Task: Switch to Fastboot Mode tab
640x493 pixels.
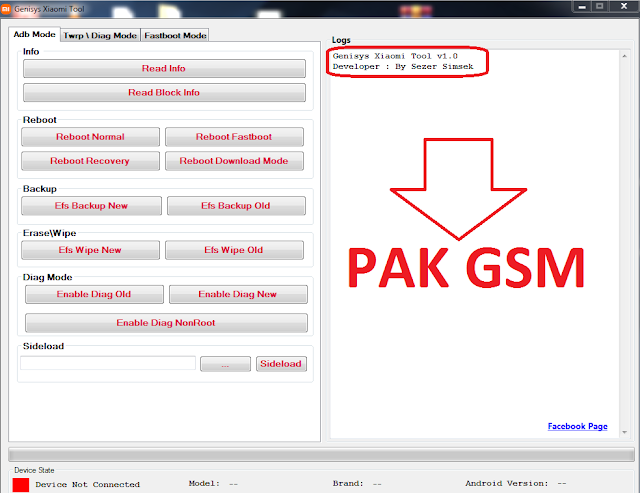Action: (x=176, y=36)
